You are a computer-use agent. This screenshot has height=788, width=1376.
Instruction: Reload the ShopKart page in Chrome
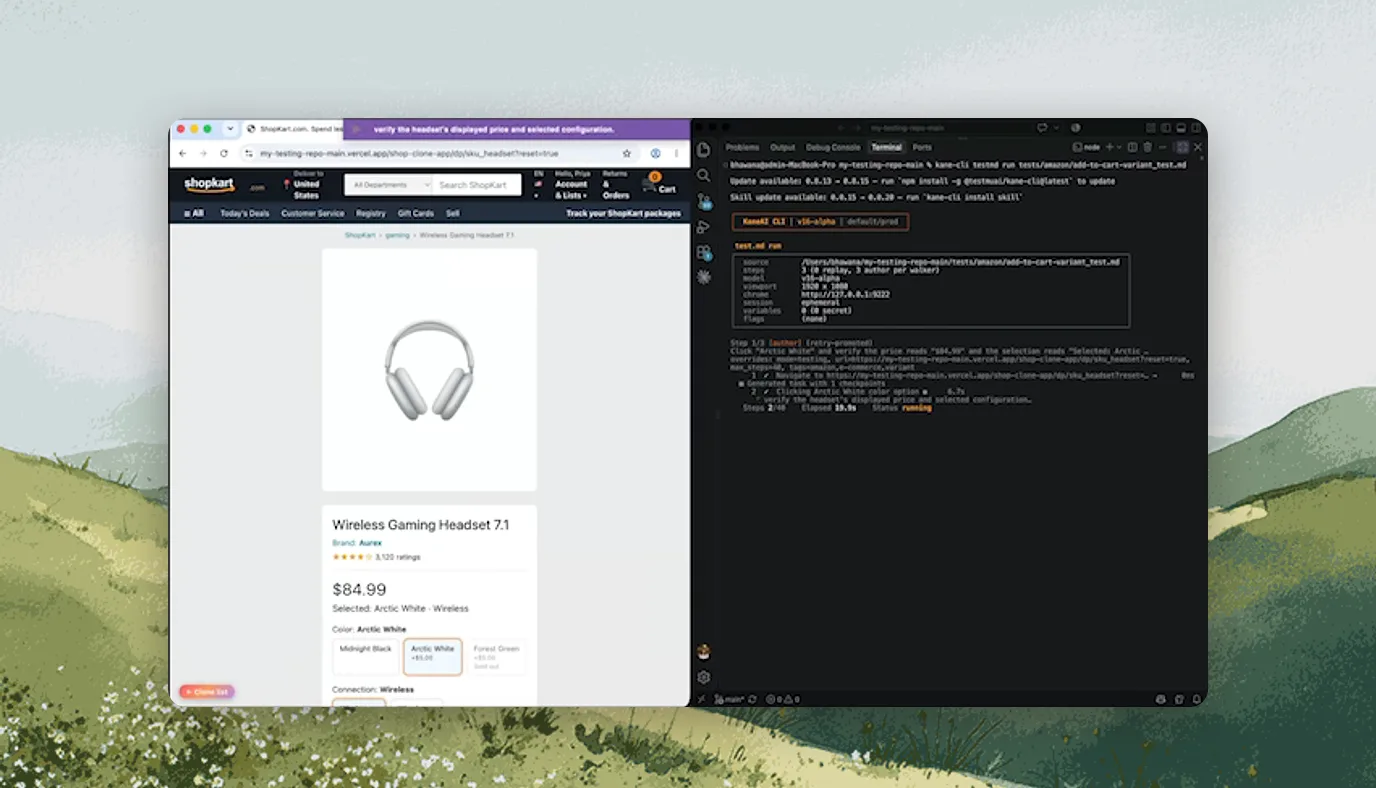[223, 154]
